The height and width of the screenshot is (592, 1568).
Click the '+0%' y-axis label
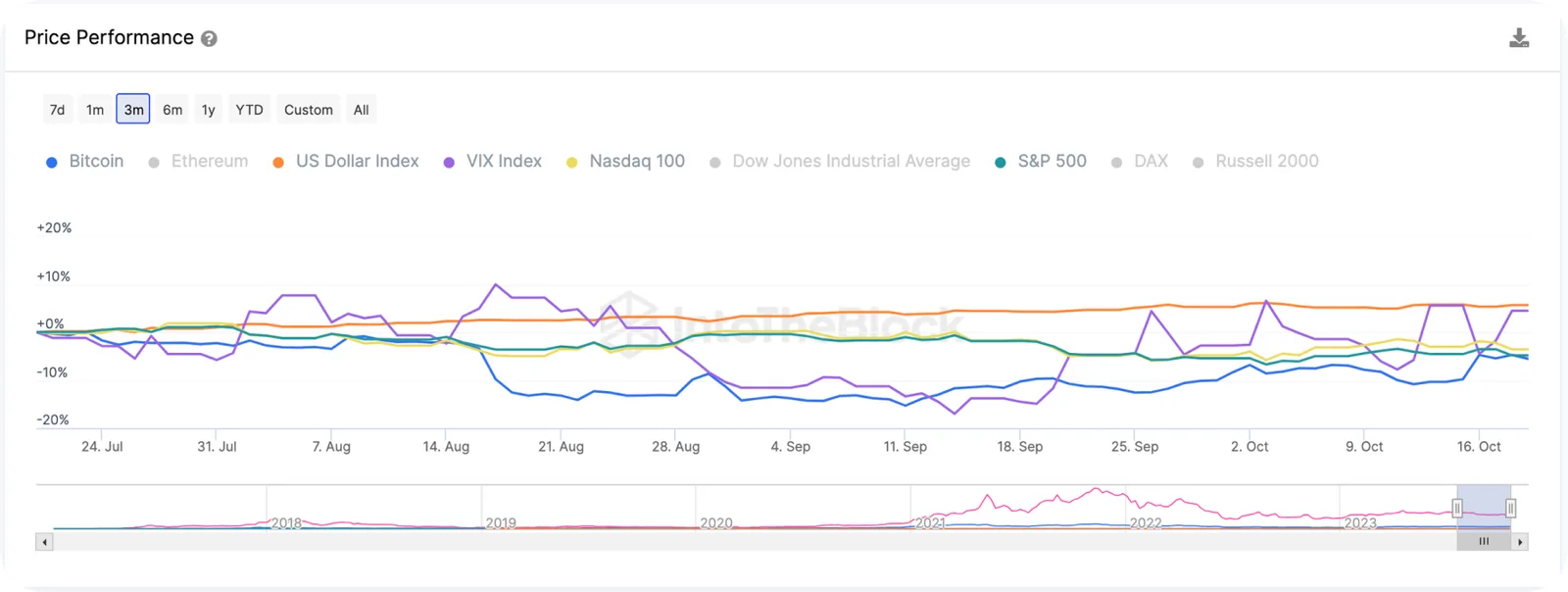50,324
